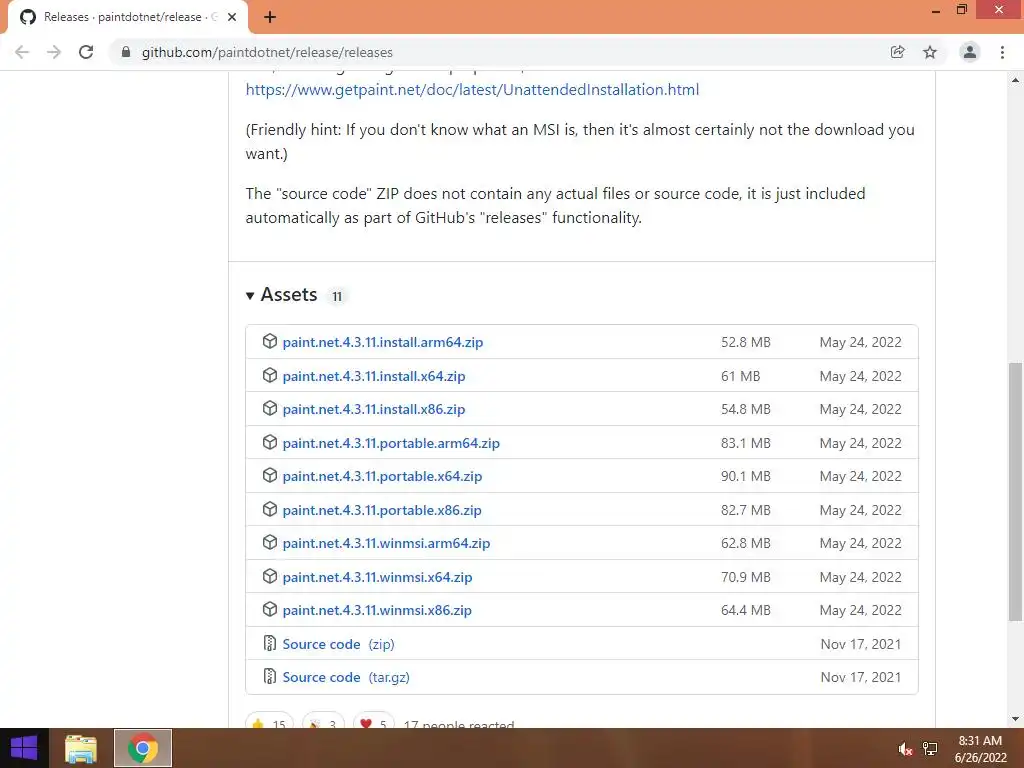This screenshot has height=768, width=1024.
Task: Click the 70.9 MB size text
Action: 746,577
